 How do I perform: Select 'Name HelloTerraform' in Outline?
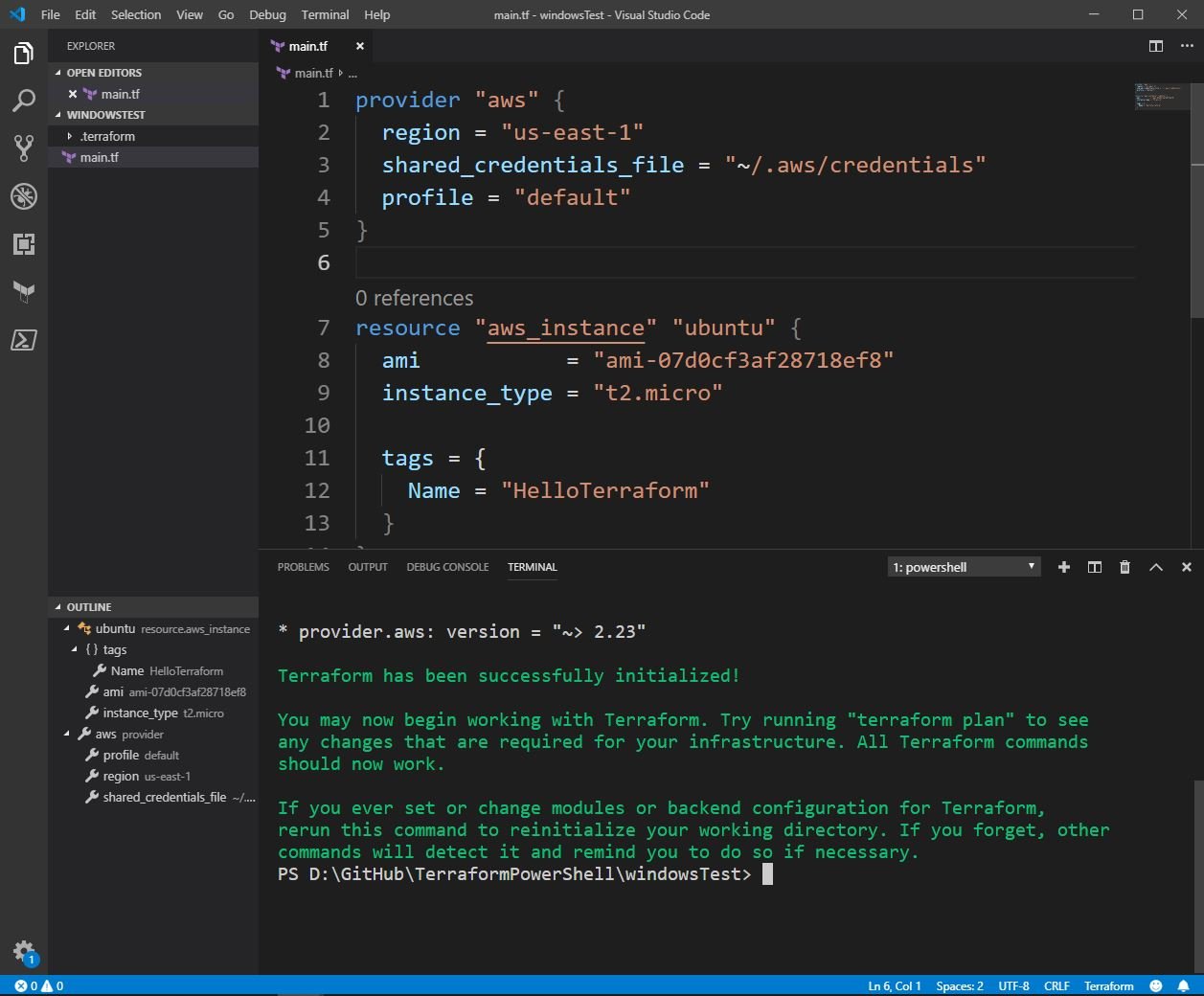click(x=153, y=671)
